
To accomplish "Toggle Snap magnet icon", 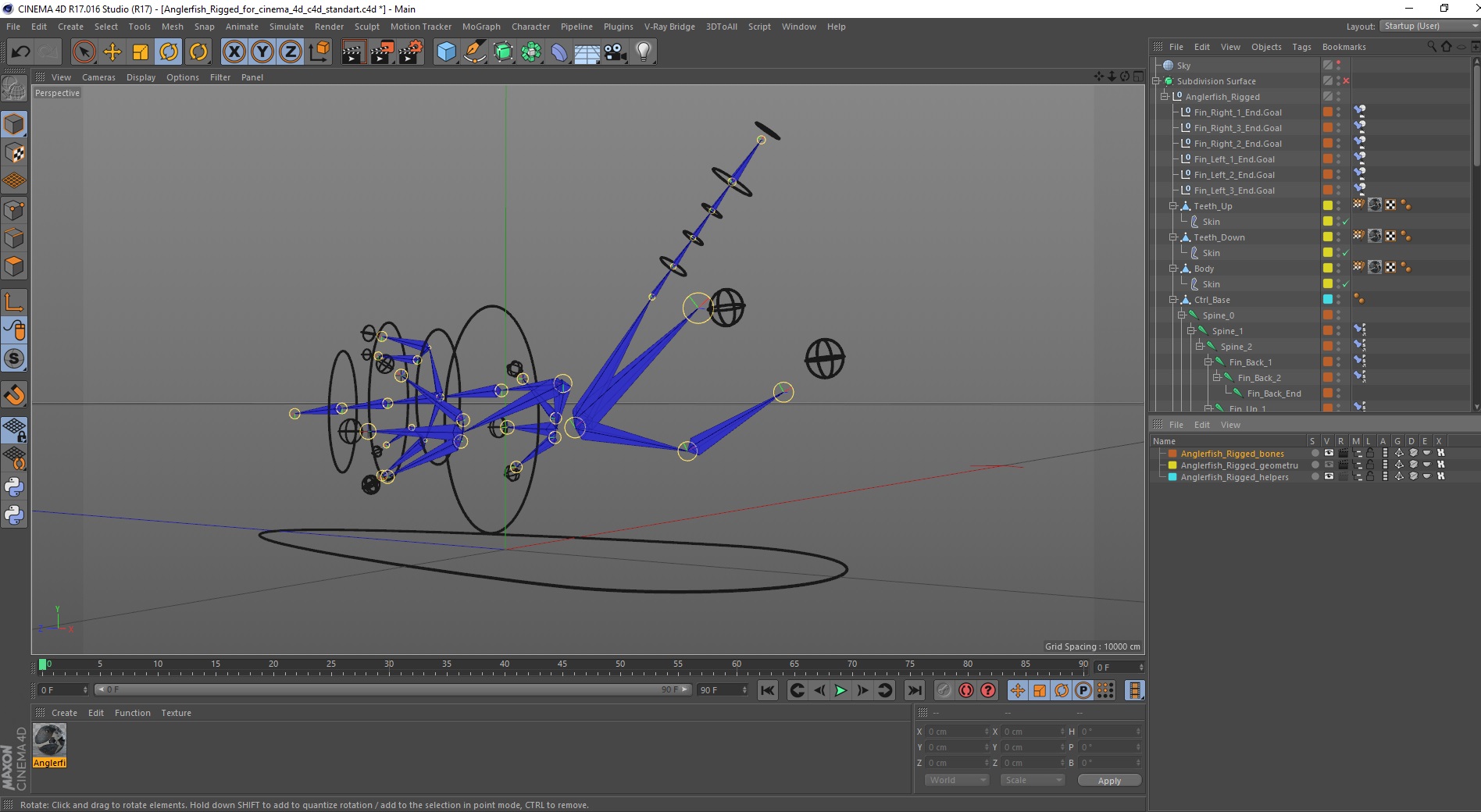I will (14, 395).
